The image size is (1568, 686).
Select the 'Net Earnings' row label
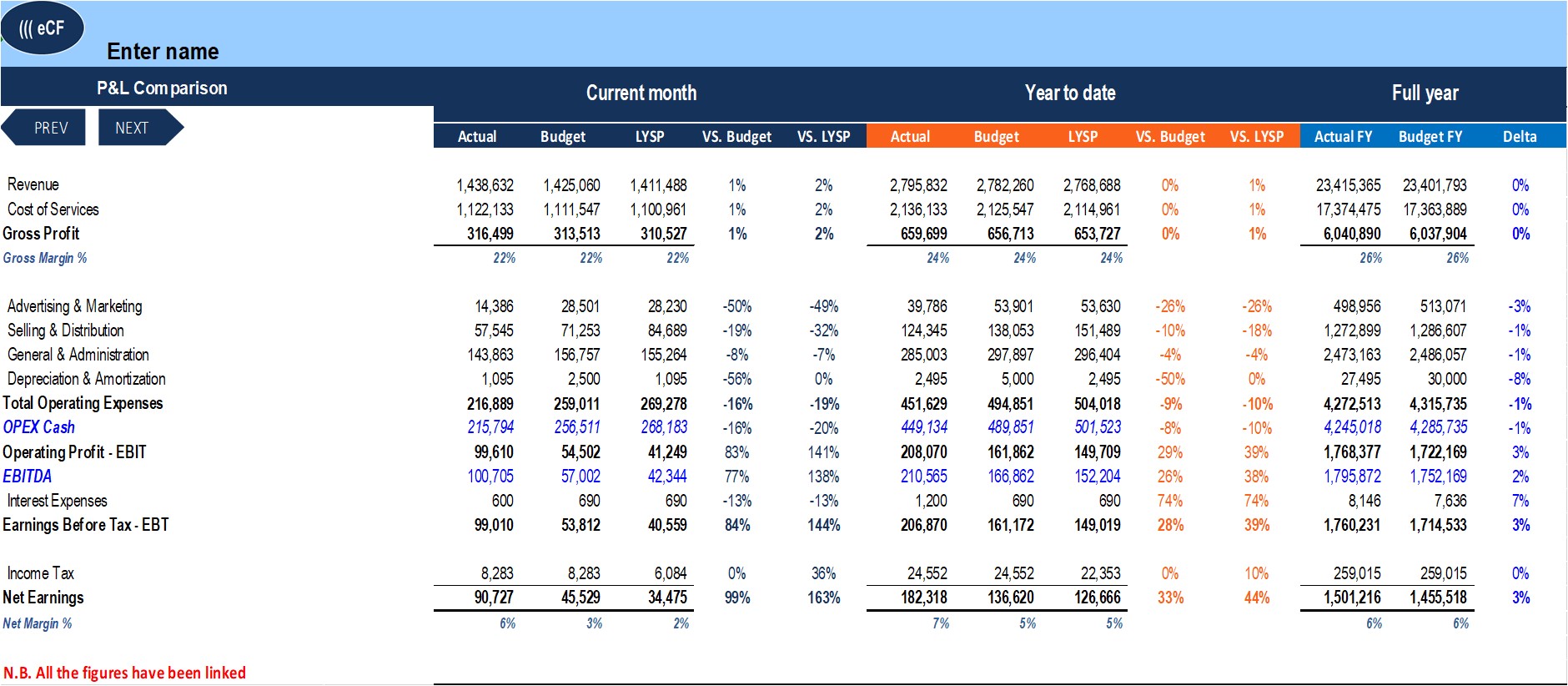coord(43,598)
